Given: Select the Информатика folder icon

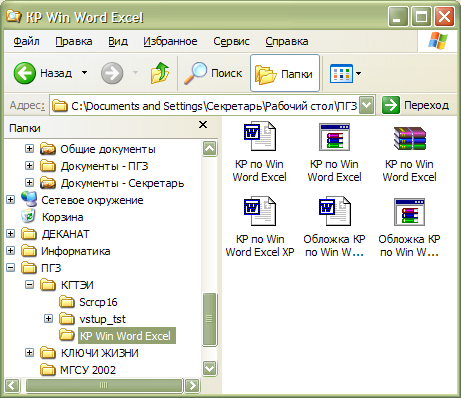Looking at the screenshot, I should click(29, 251).
